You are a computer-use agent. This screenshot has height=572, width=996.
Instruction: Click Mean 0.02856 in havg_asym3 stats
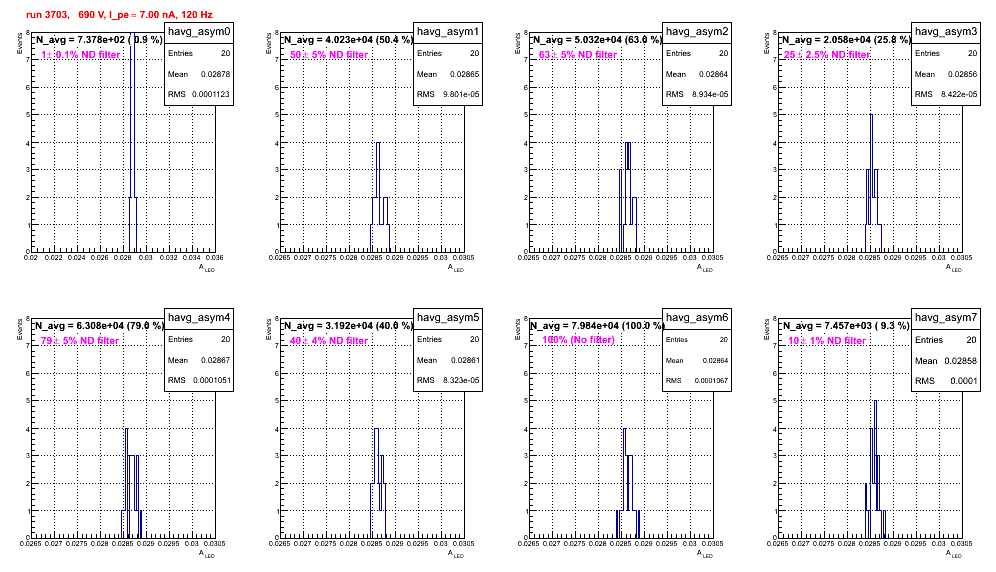click(946, 74)
